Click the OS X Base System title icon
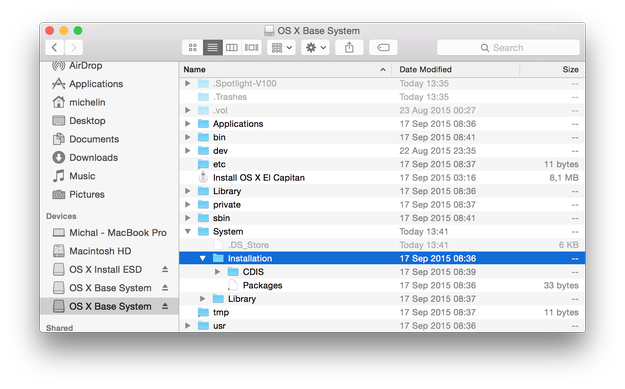Viewport: 625px width, 389px height. (269, 31)
